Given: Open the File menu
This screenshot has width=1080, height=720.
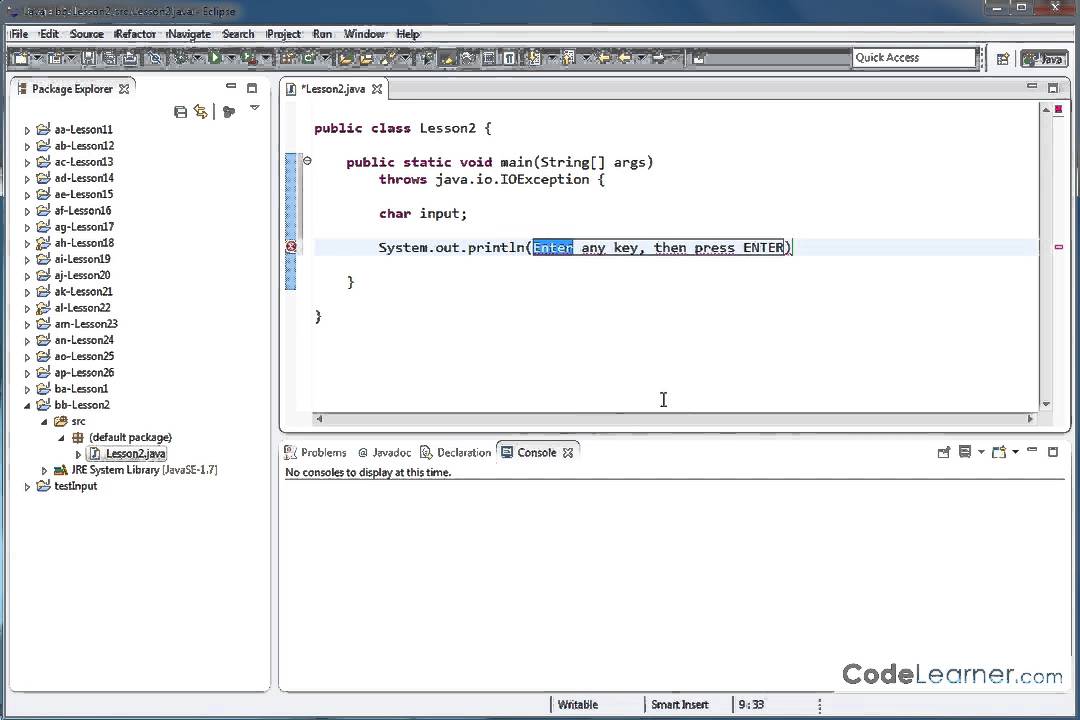Looking at the screenshot, I should [x=19, y=34].
